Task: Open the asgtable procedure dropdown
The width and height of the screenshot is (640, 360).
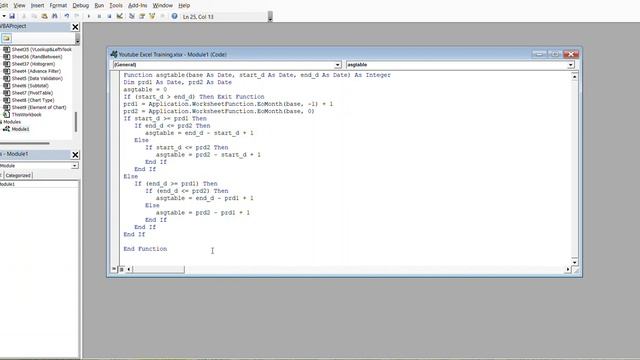Action: 571,65
